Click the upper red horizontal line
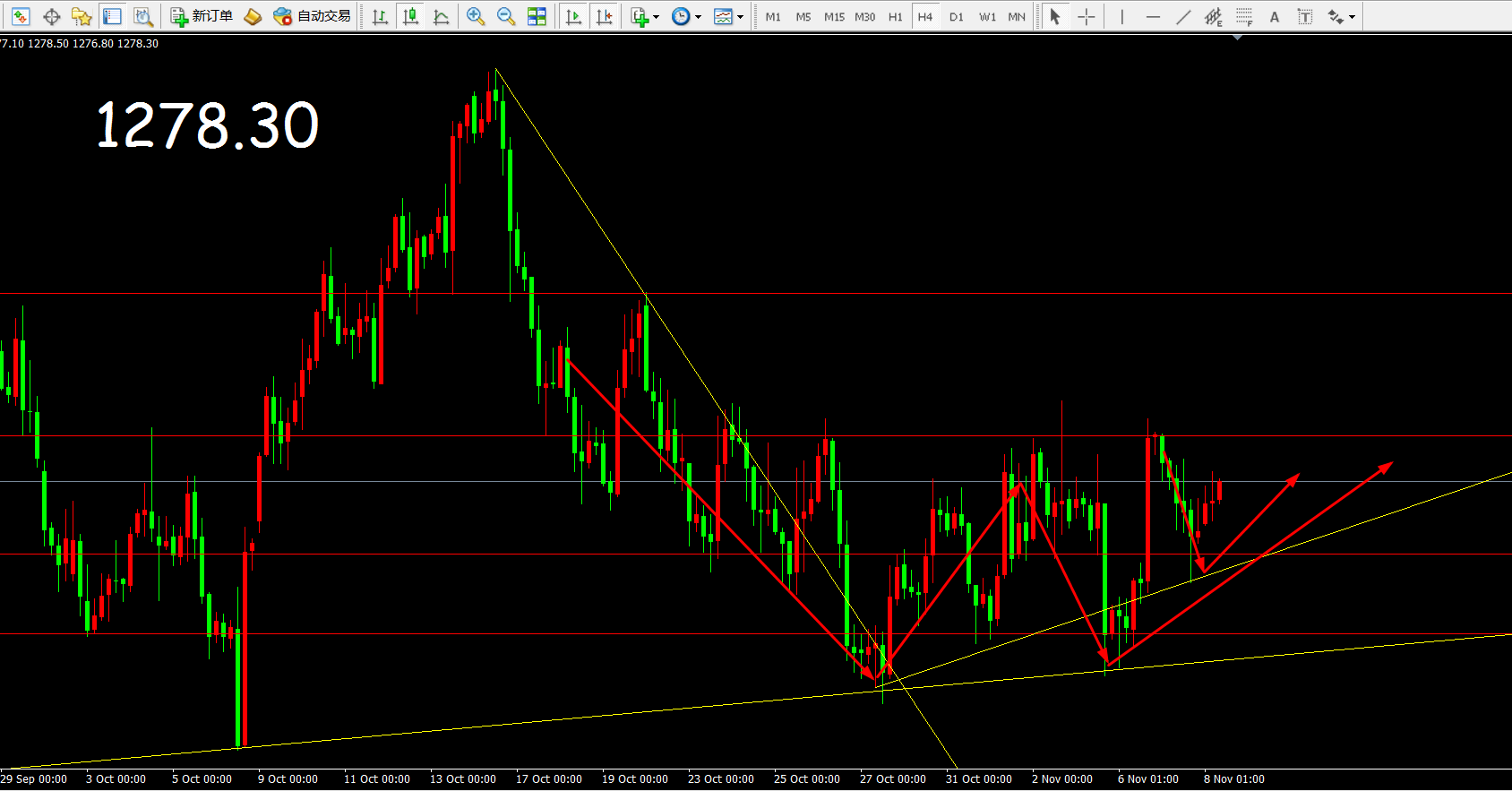 coord(756,436)
